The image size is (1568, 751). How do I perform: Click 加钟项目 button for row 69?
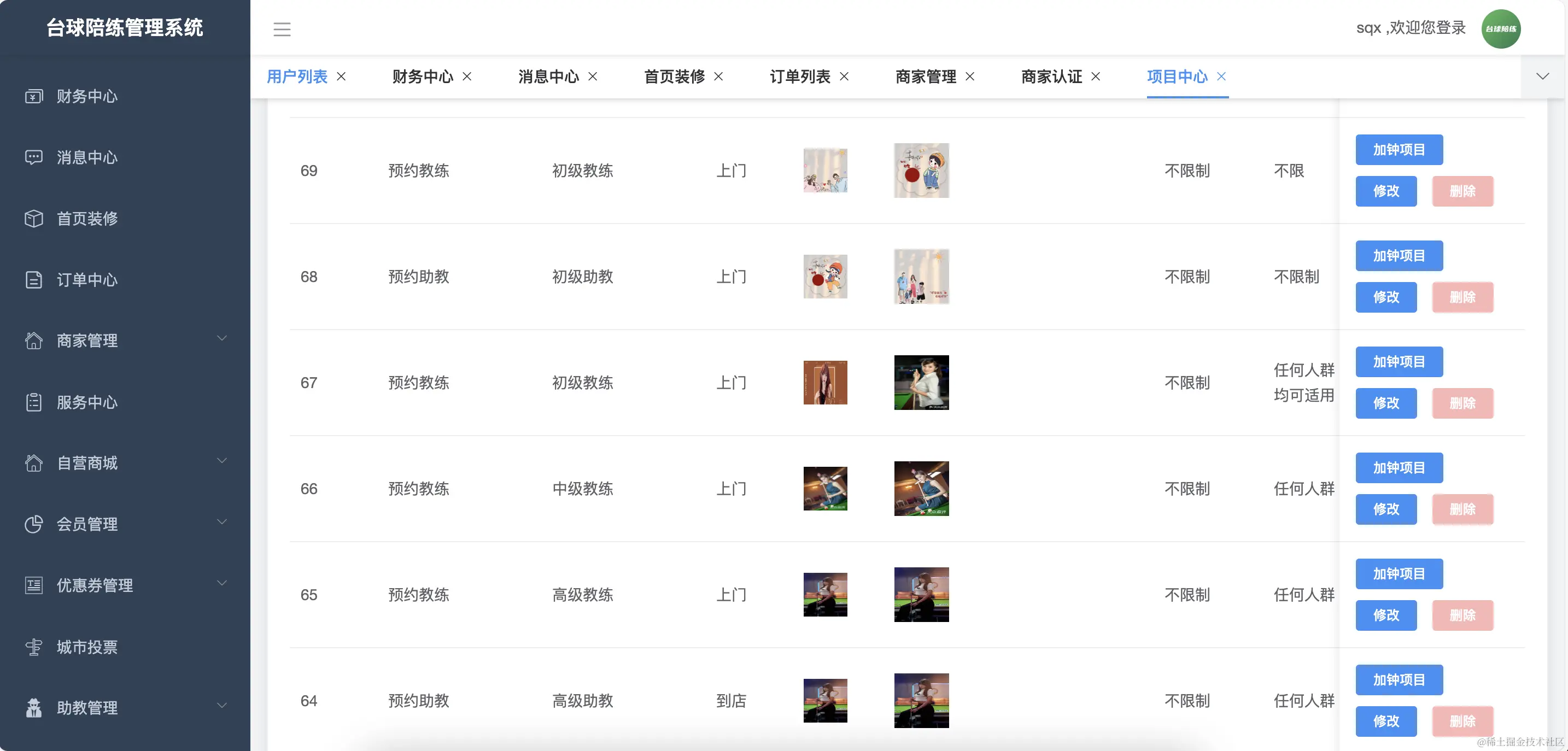pos(1400,149)
